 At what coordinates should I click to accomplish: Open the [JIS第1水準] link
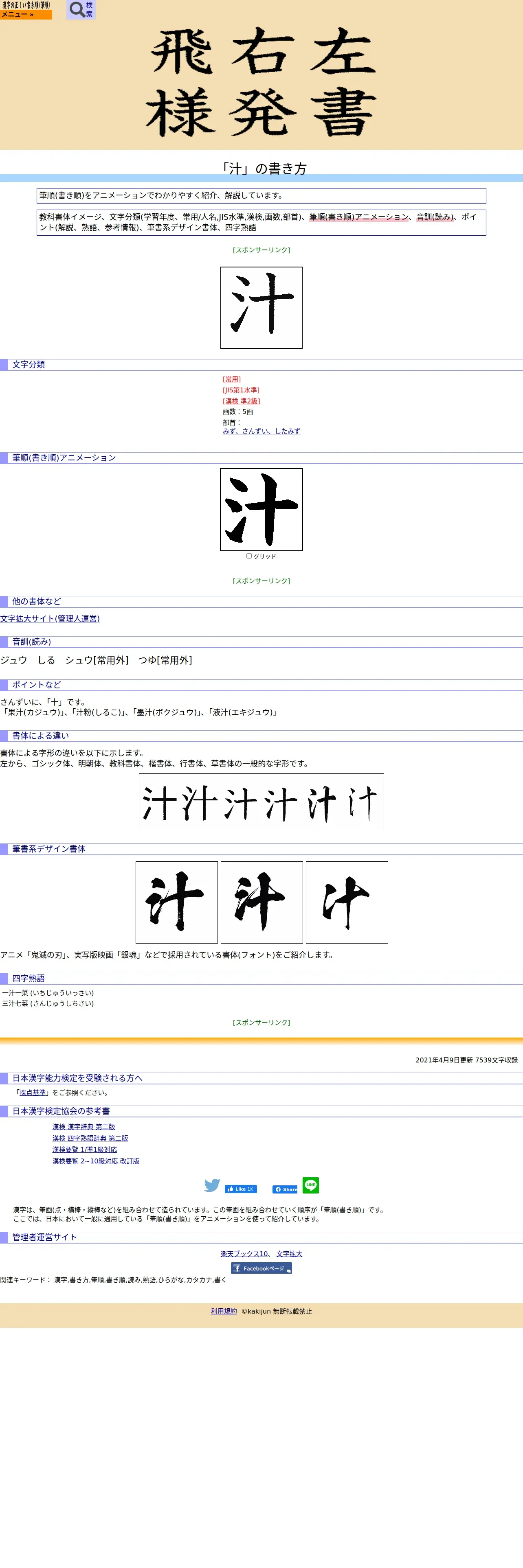(241, 390)
